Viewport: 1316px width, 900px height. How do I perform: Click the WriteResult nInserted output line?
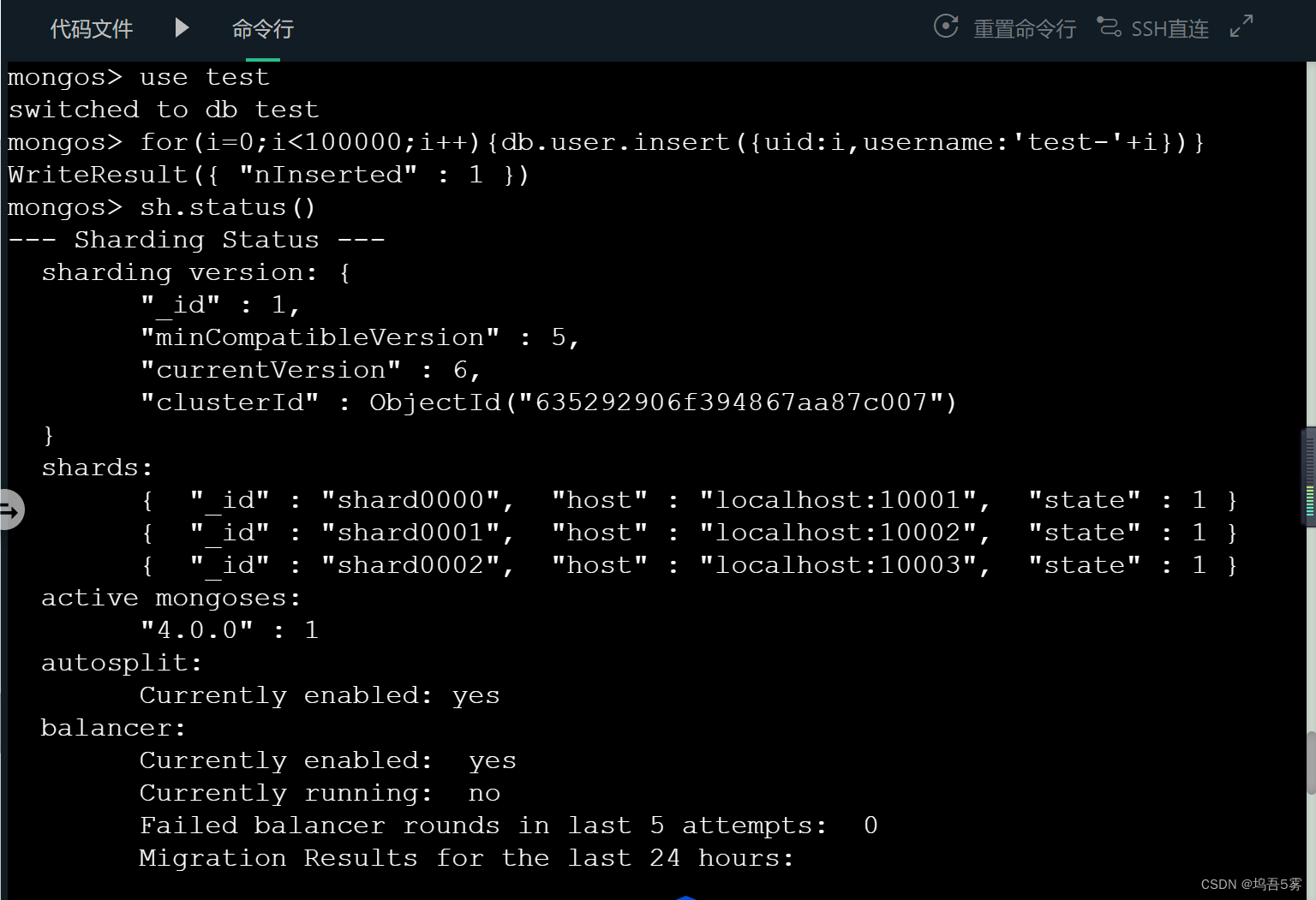pos(266,174)
